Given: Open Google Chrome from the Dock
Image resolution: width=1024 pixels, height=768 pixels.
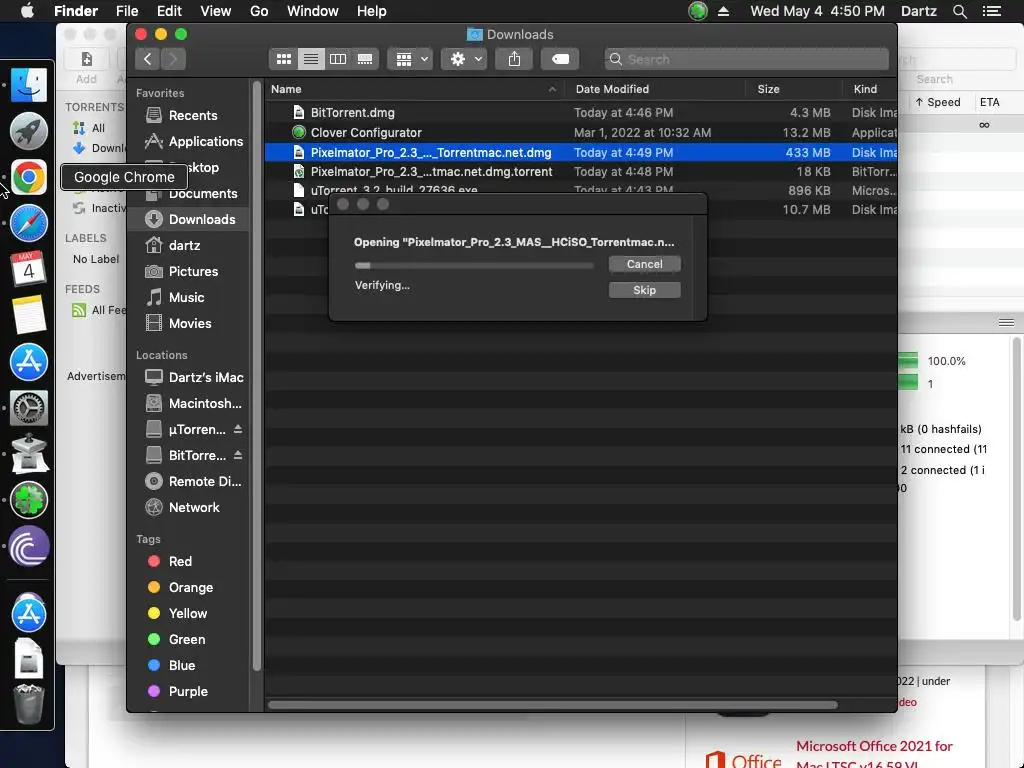Looking at the screenshot, I should tap(28, 177).
